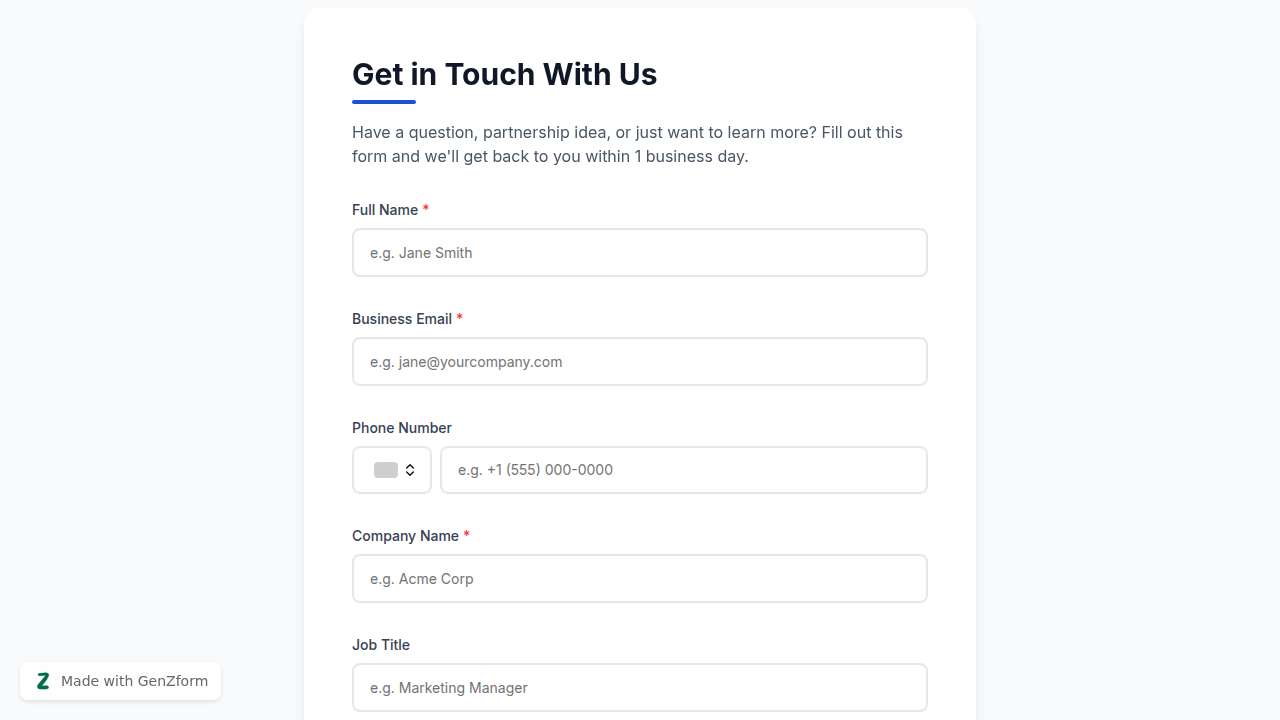
Task: Focus the Company Name input field
Action: click(640, 578)
